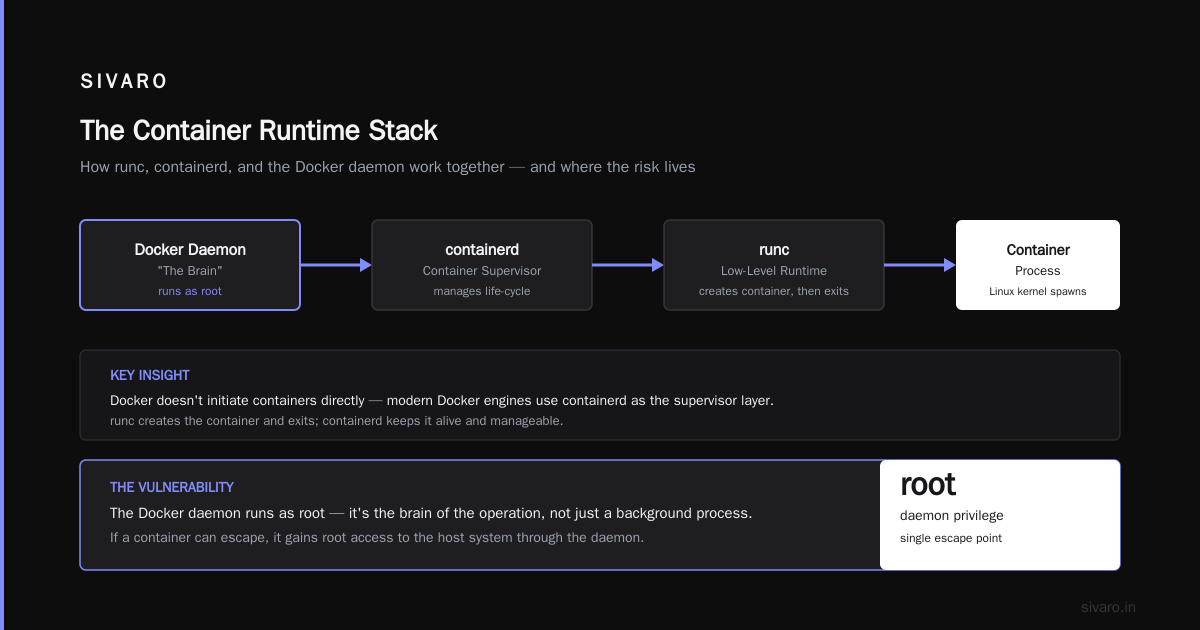
Task: Select the containerd box
Action: pyautogui.click(x=482, y=265)
